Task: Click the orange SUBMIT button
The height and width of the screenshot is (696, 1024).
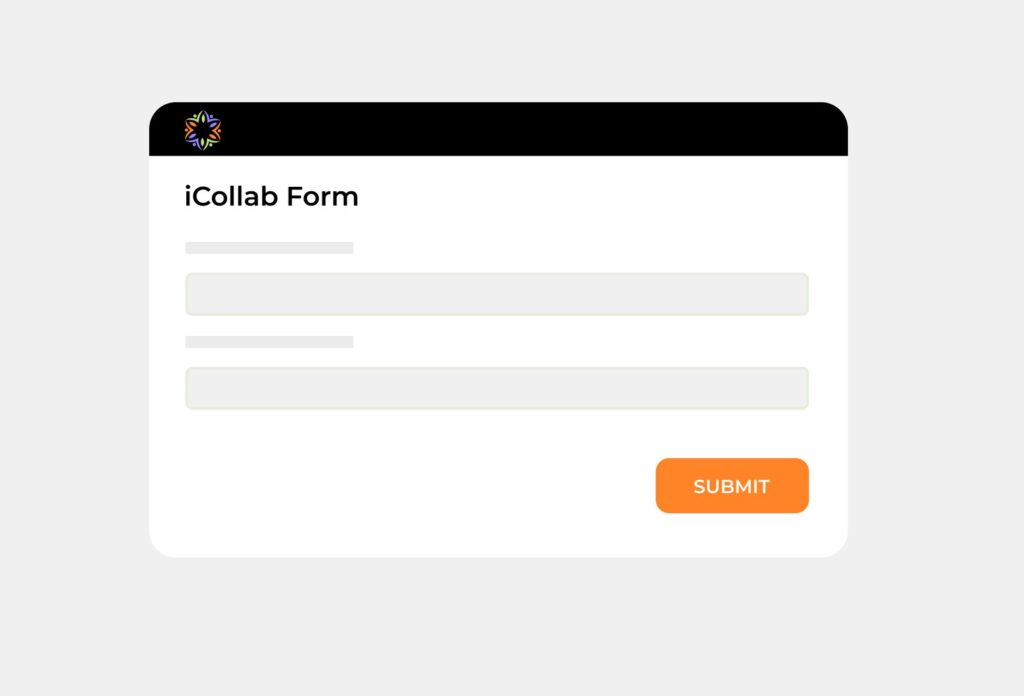Action: pyautogui.click(x=732, y=486)
